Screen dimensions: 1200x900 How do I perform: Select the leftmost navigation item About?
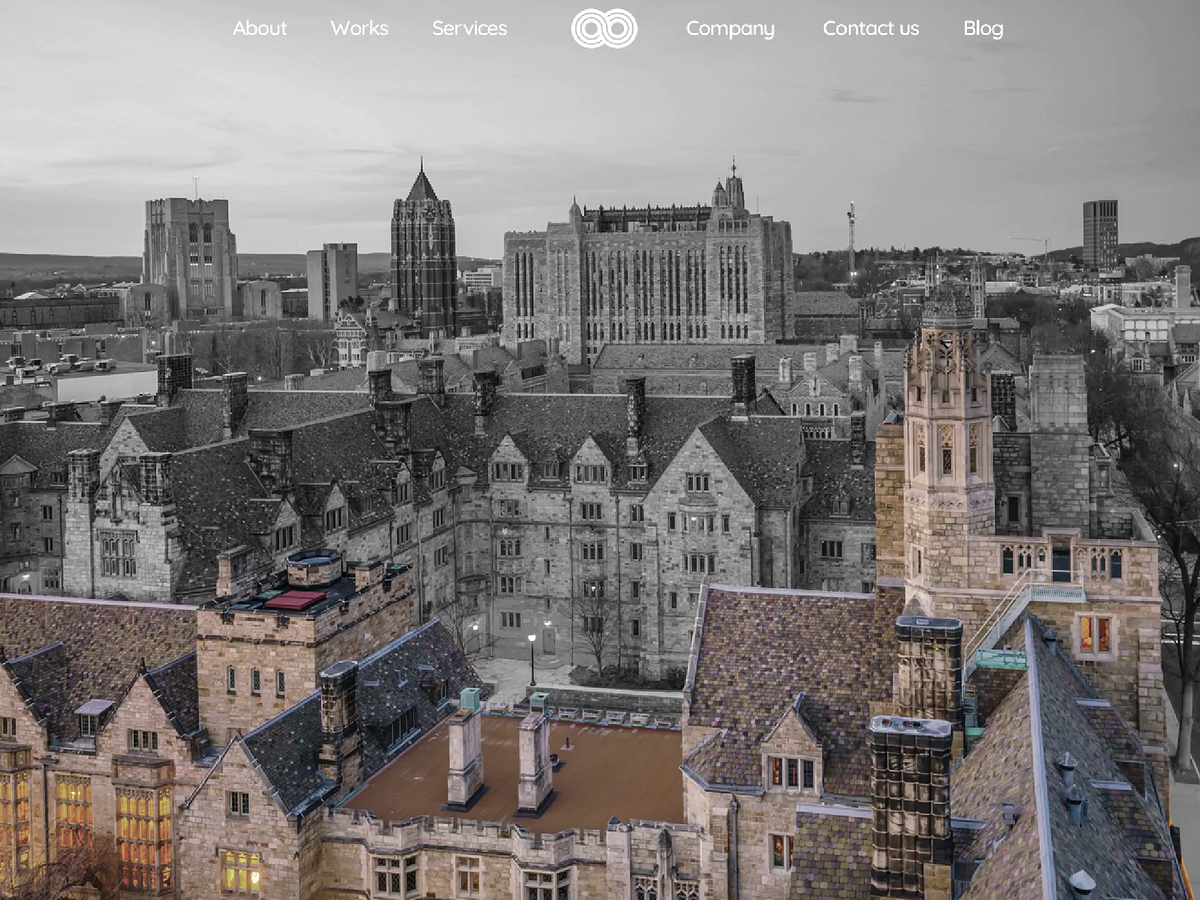click(259, 29)
